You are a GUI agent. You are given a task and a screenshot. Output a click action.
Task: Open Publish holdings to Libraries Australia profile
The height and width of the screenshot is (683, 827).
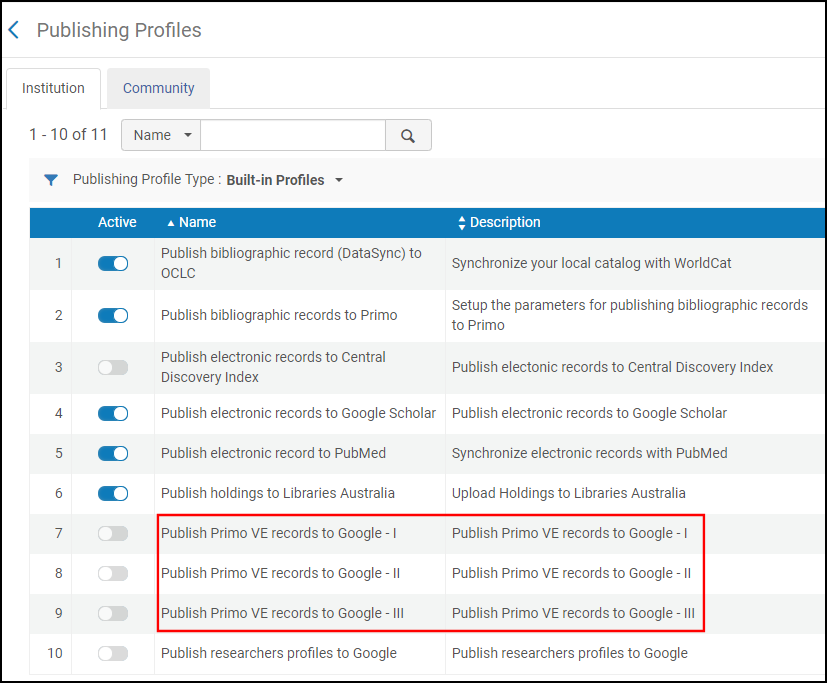coord(277,493)
